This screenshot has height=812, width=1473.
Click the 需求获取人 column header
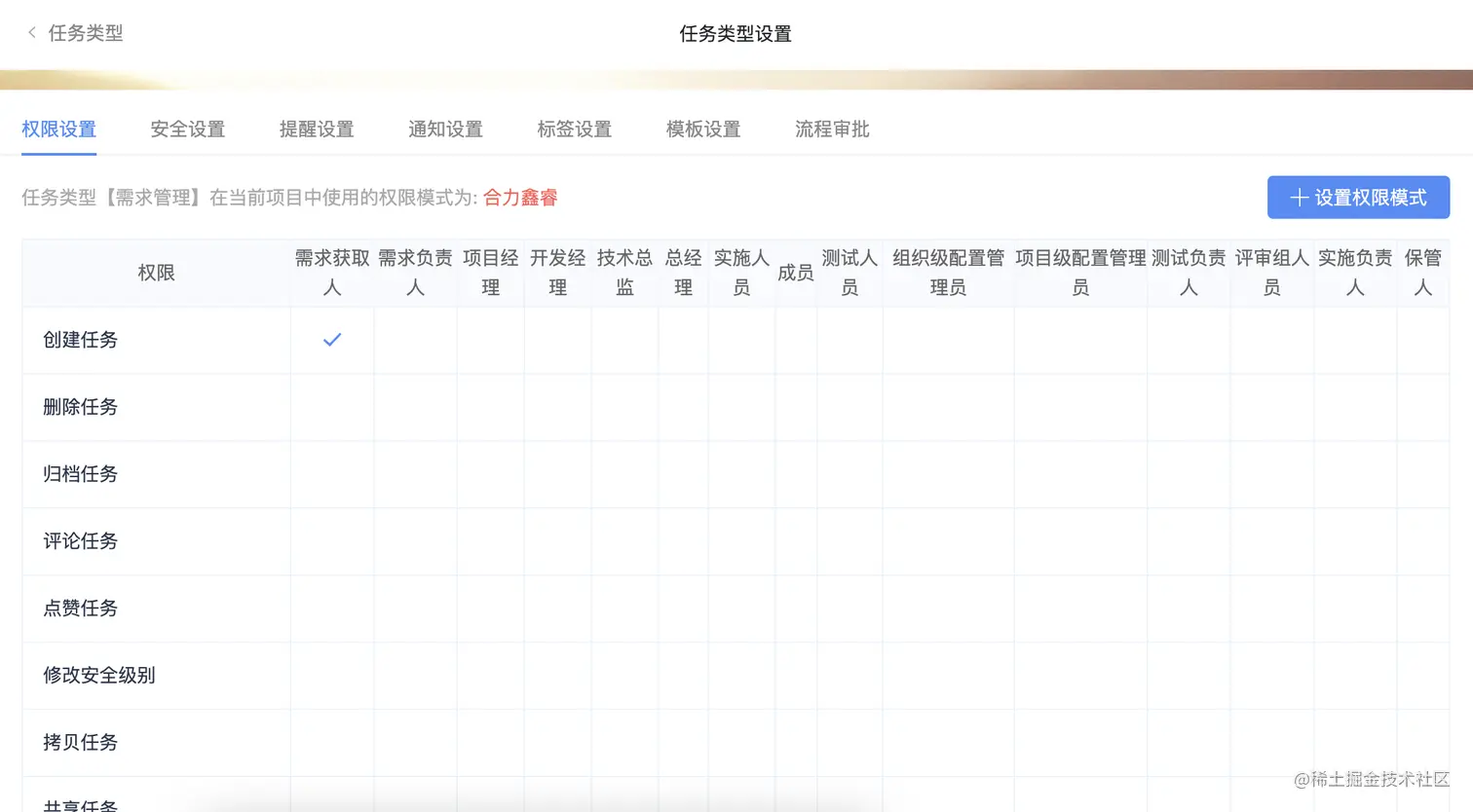coord(332,273)
